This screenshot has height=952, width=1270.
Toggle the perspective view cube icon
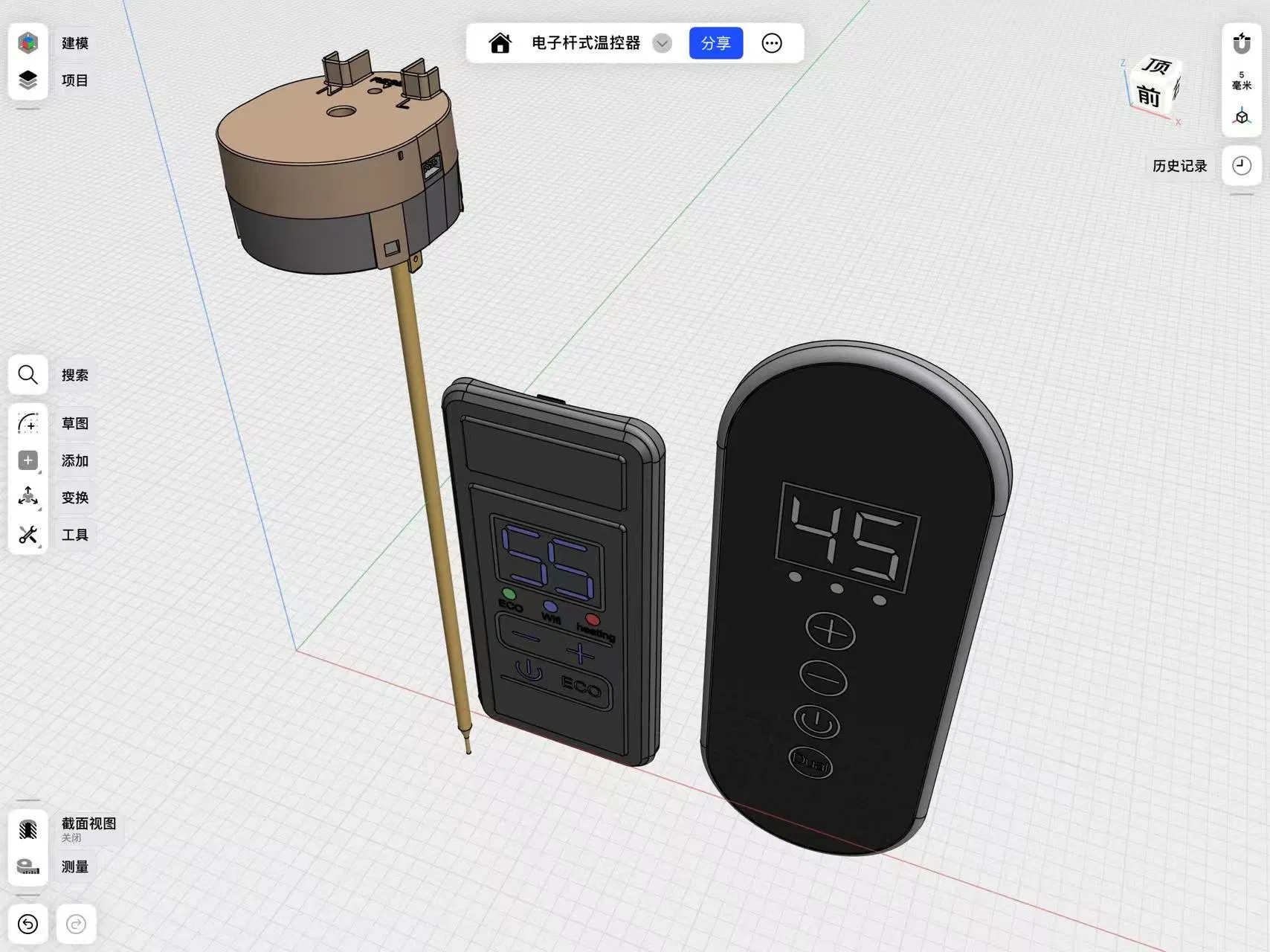coord(1241,117)
